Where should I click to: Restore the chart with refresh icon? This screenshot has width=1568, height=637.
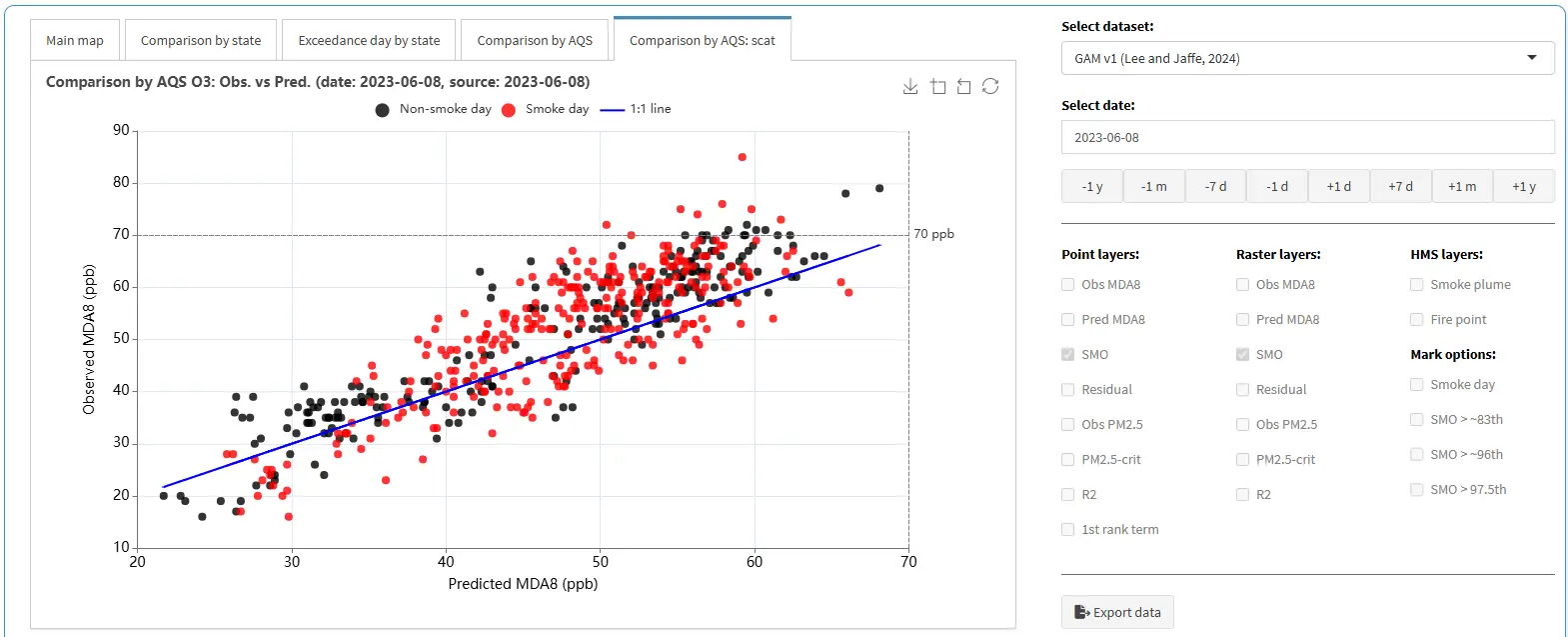pyautogui.click(x=990, y=87)
